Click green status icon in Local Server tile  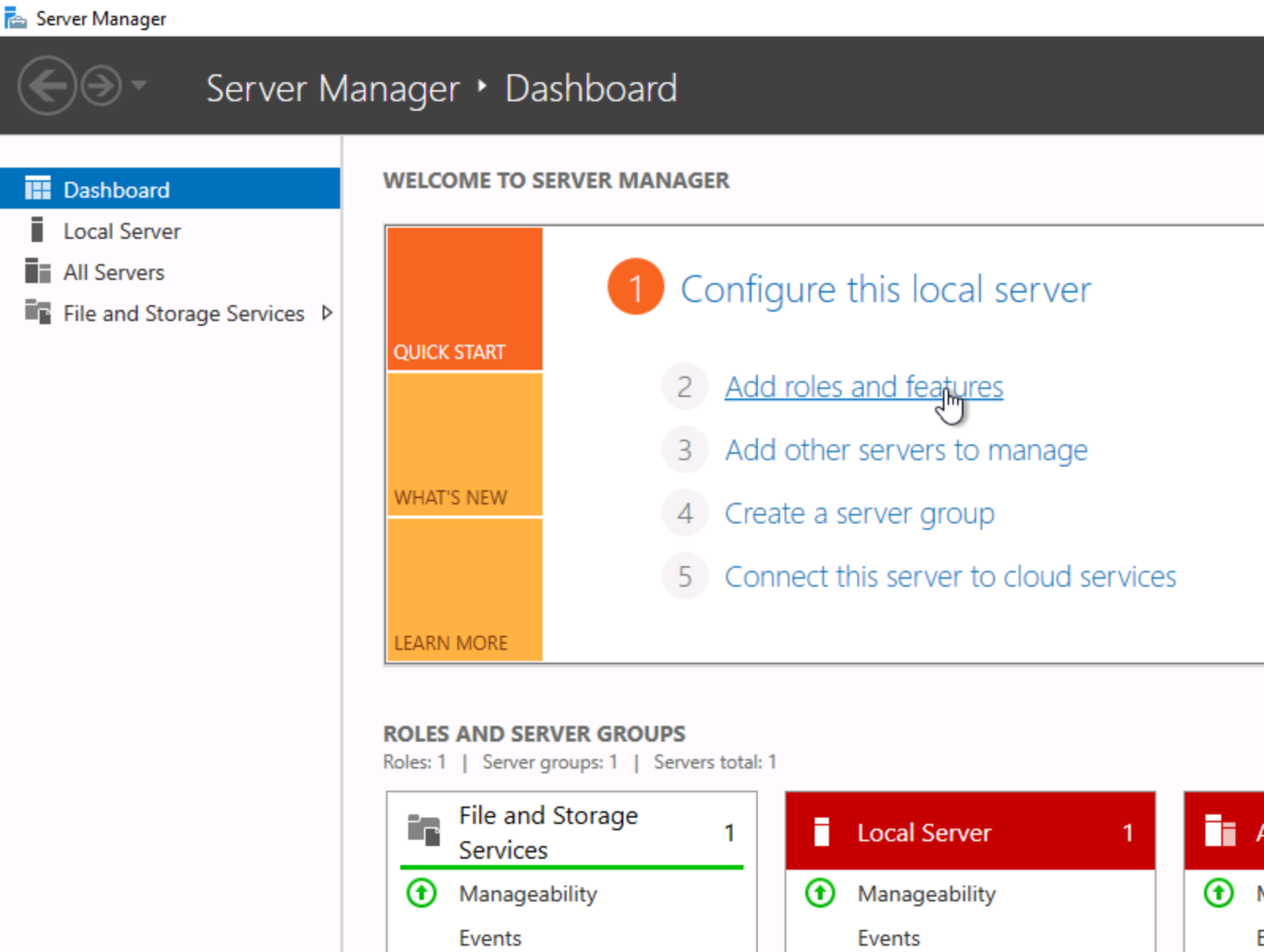click(819, 893)
